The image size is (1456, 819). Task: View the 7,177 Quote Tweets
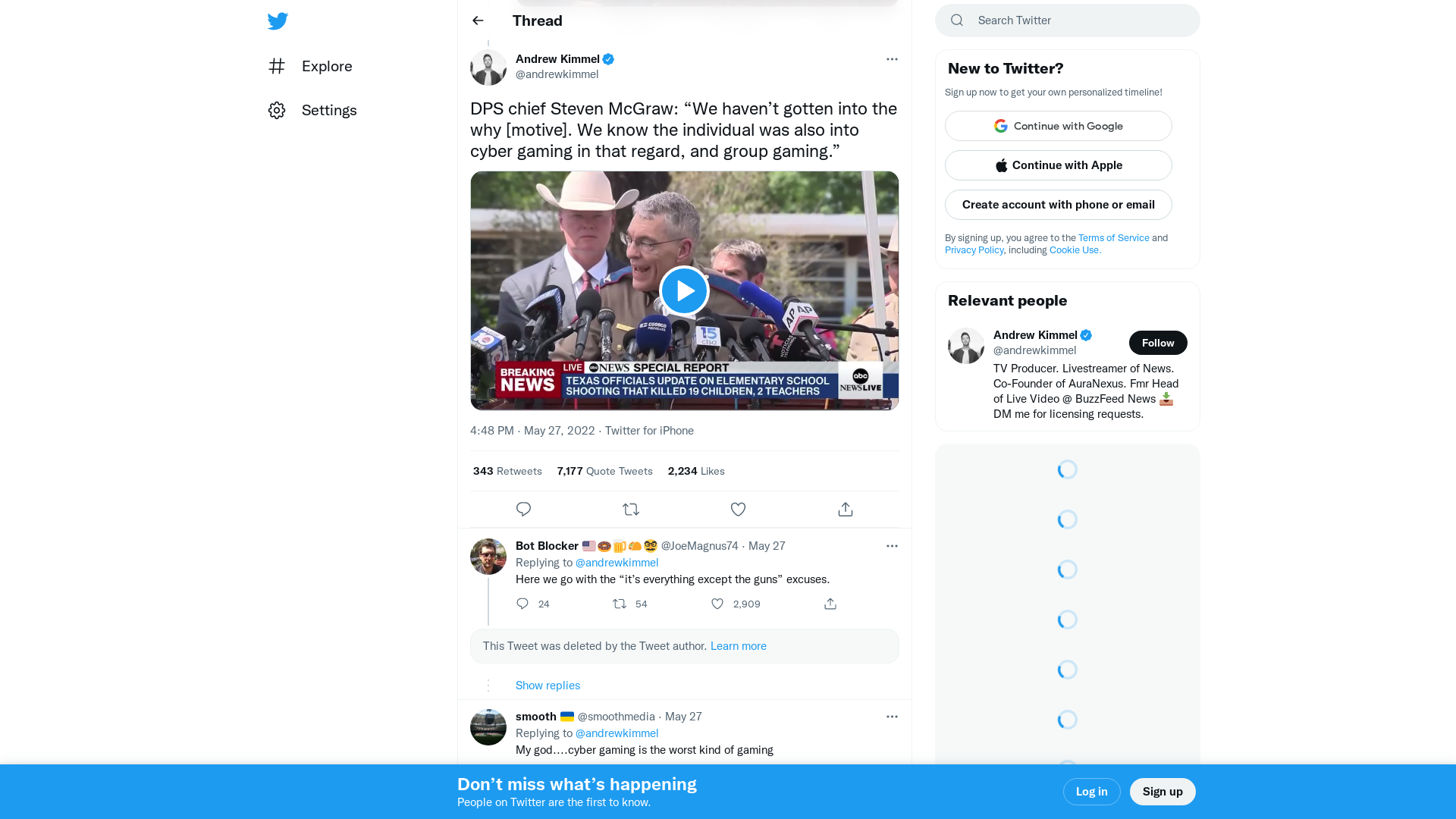(x=604, y=471)
